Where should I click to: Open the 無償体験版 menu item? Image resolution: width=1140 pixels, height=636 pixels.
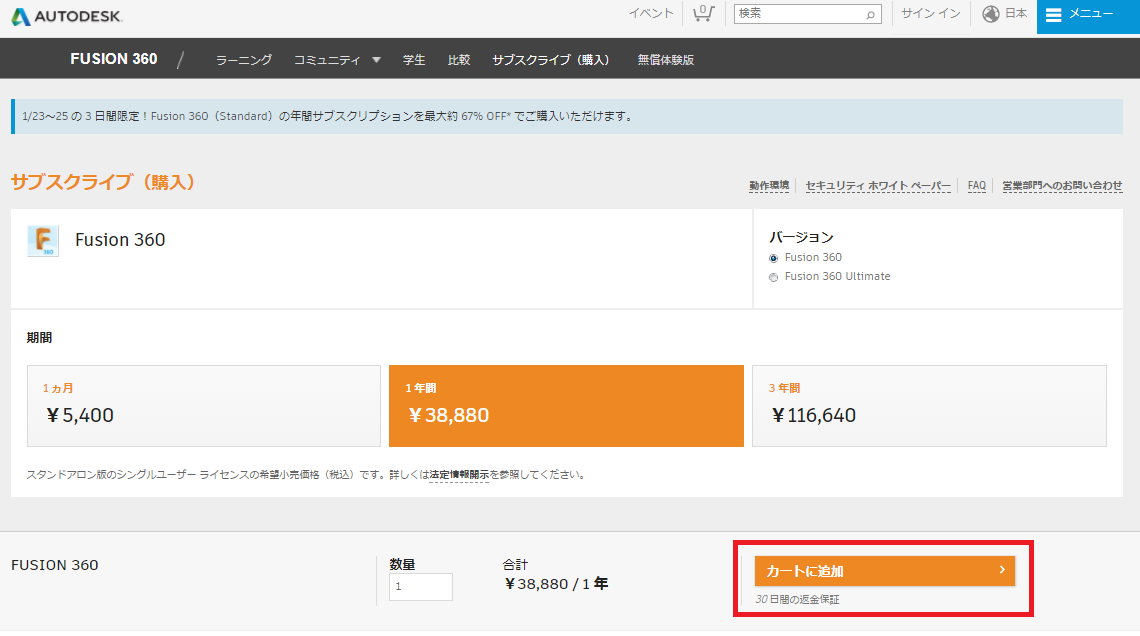tap(666, 60)
